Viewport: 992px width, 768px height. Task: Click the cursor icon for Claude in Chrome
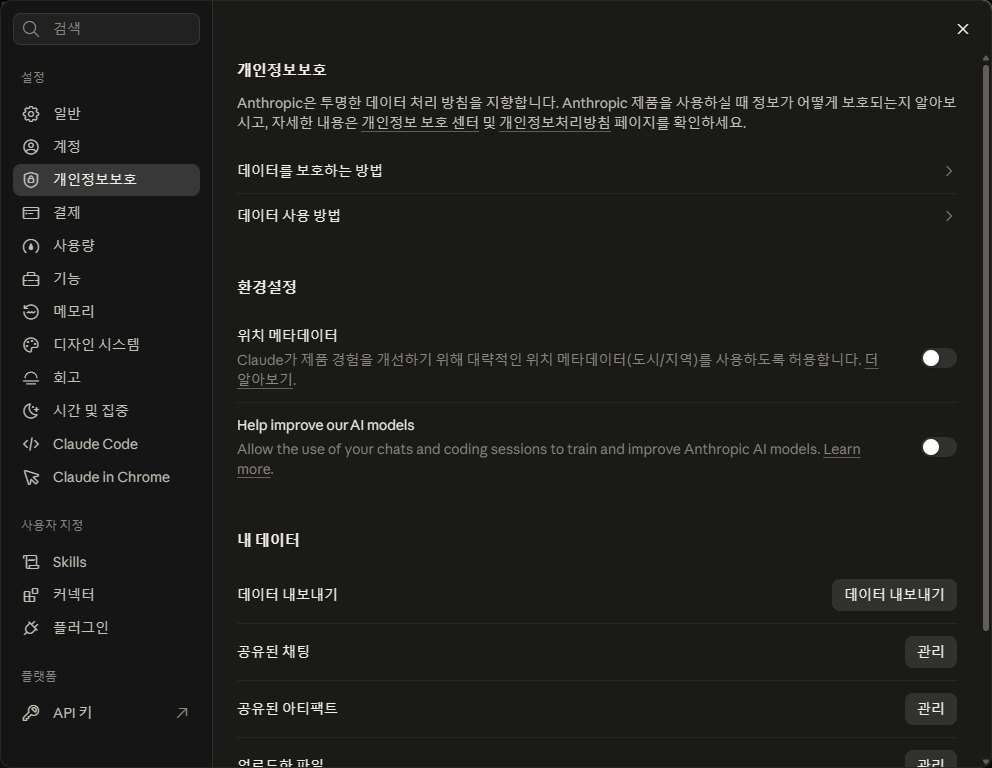click(31, 477)
